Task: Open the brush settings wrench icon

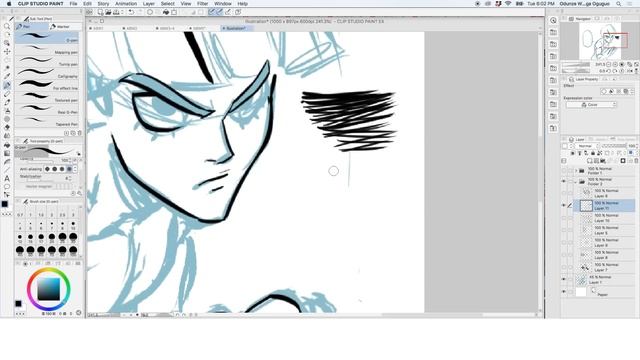Action: tap(79, 193)
